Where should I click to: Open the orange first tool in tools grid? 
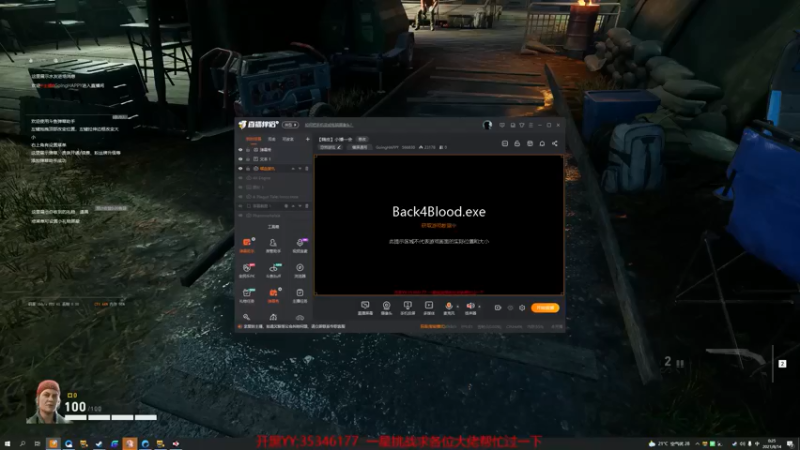click(x=247, y=245)
